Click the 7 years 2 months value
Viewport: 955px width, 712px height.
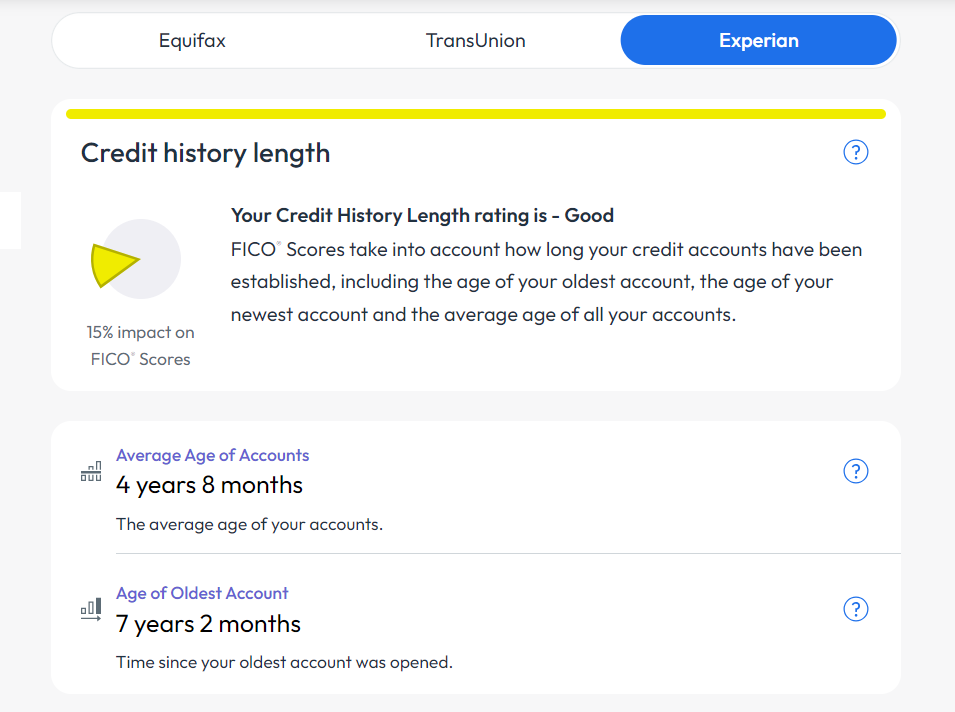[208, 624]
